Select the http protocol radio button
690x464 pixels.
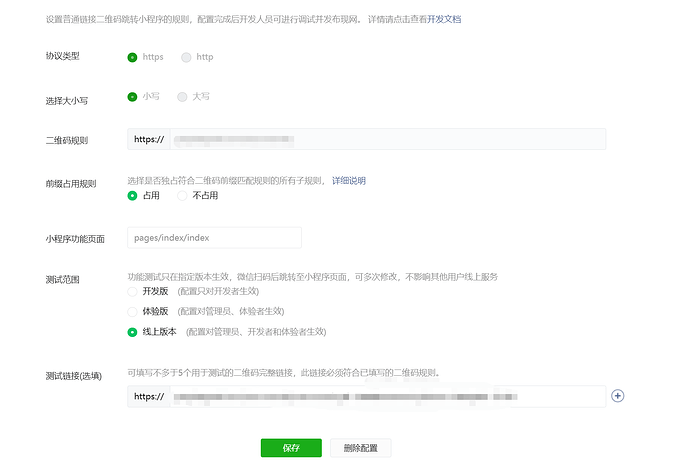[x=186, y=57]
